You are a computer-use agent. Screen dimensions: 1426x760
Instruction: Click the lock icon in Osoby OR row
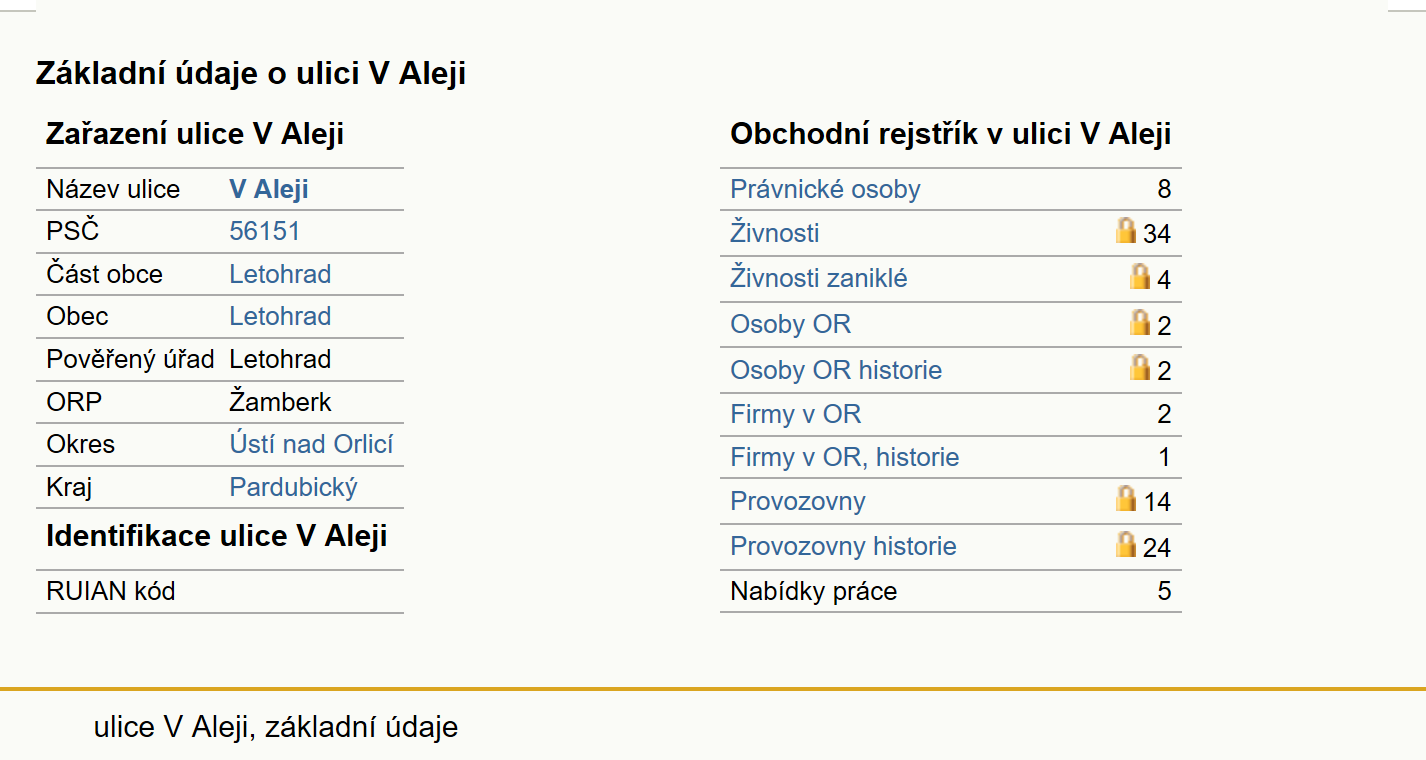1140,322
